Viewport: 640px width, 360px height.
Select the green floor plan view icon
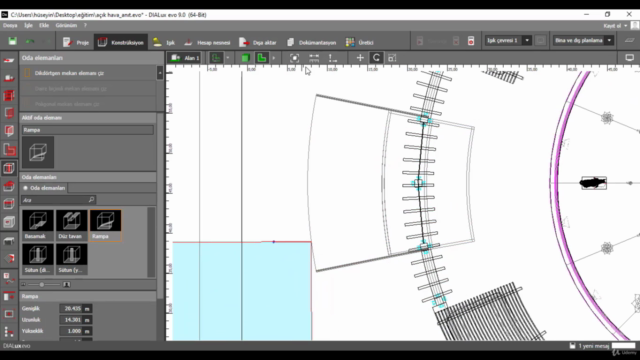261,58
